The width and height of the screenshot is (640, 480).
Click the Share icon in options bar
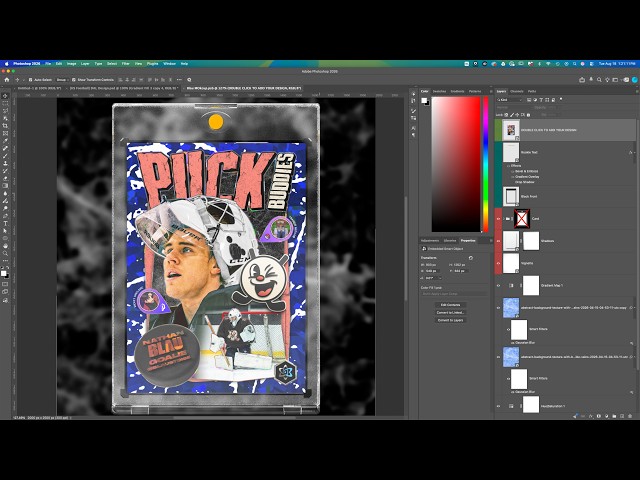tap(582, 80)
